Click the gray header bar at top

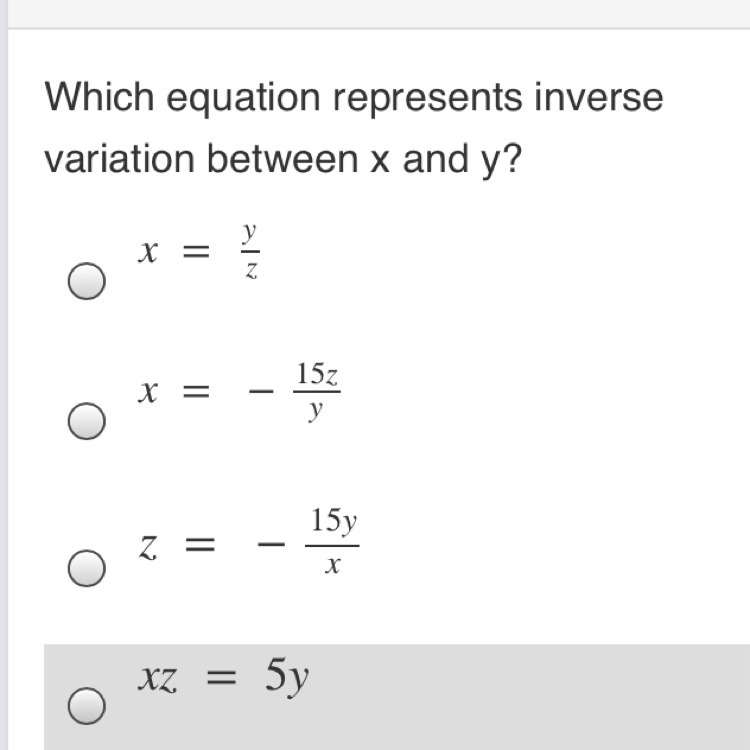point(375,12)
